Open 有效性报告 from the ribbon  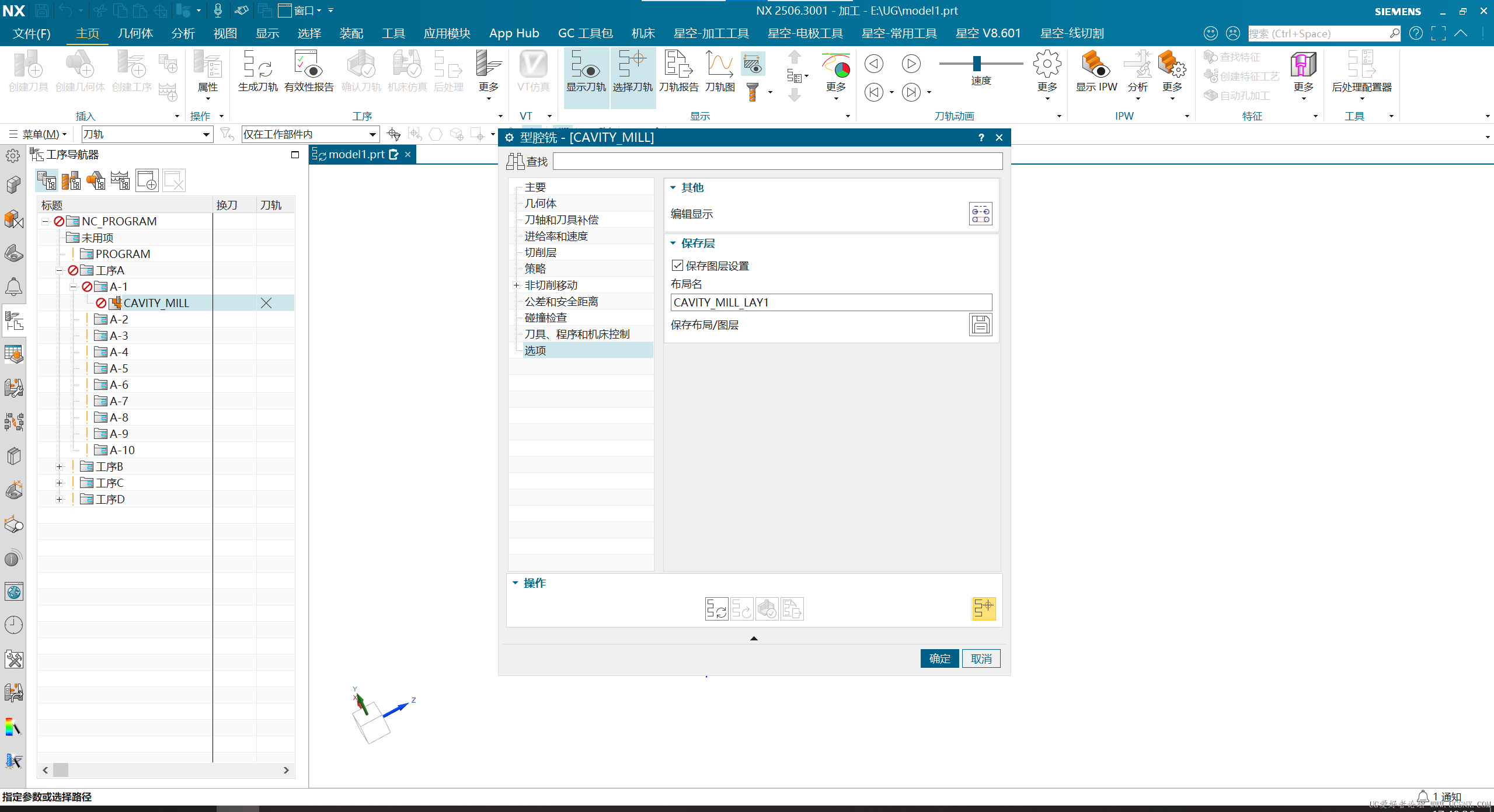coord(309,72)
